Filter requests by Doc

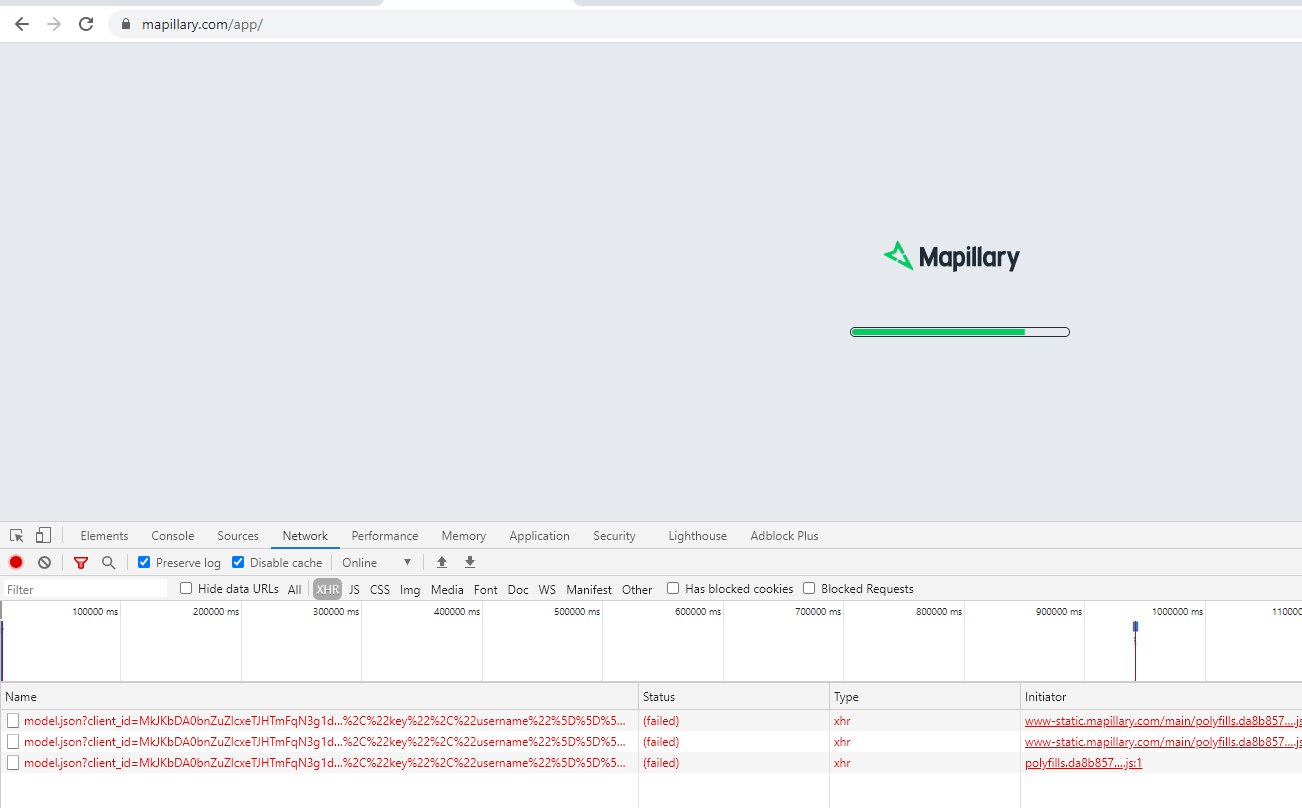518,590
